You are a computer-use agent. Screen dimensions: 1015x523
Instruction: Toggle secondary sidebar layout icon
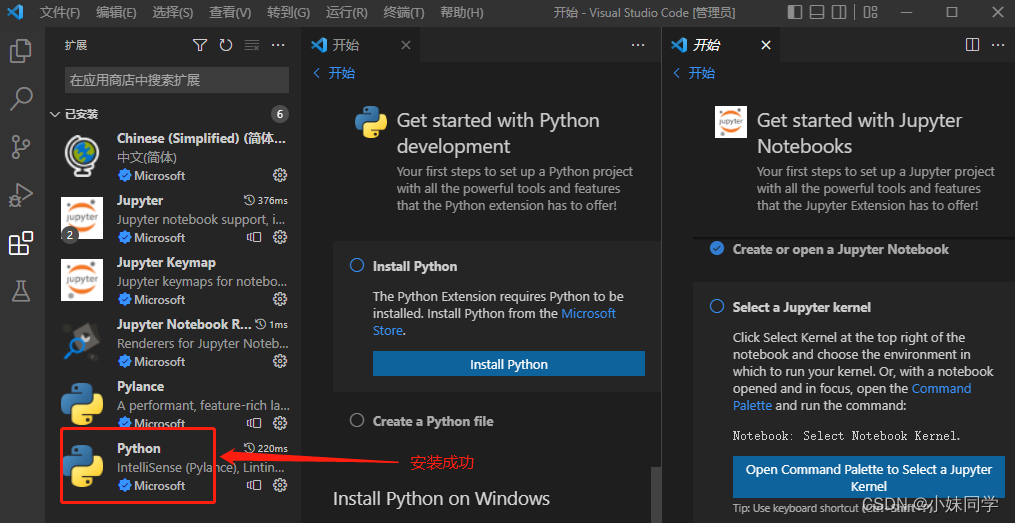[x=839, y=12]
